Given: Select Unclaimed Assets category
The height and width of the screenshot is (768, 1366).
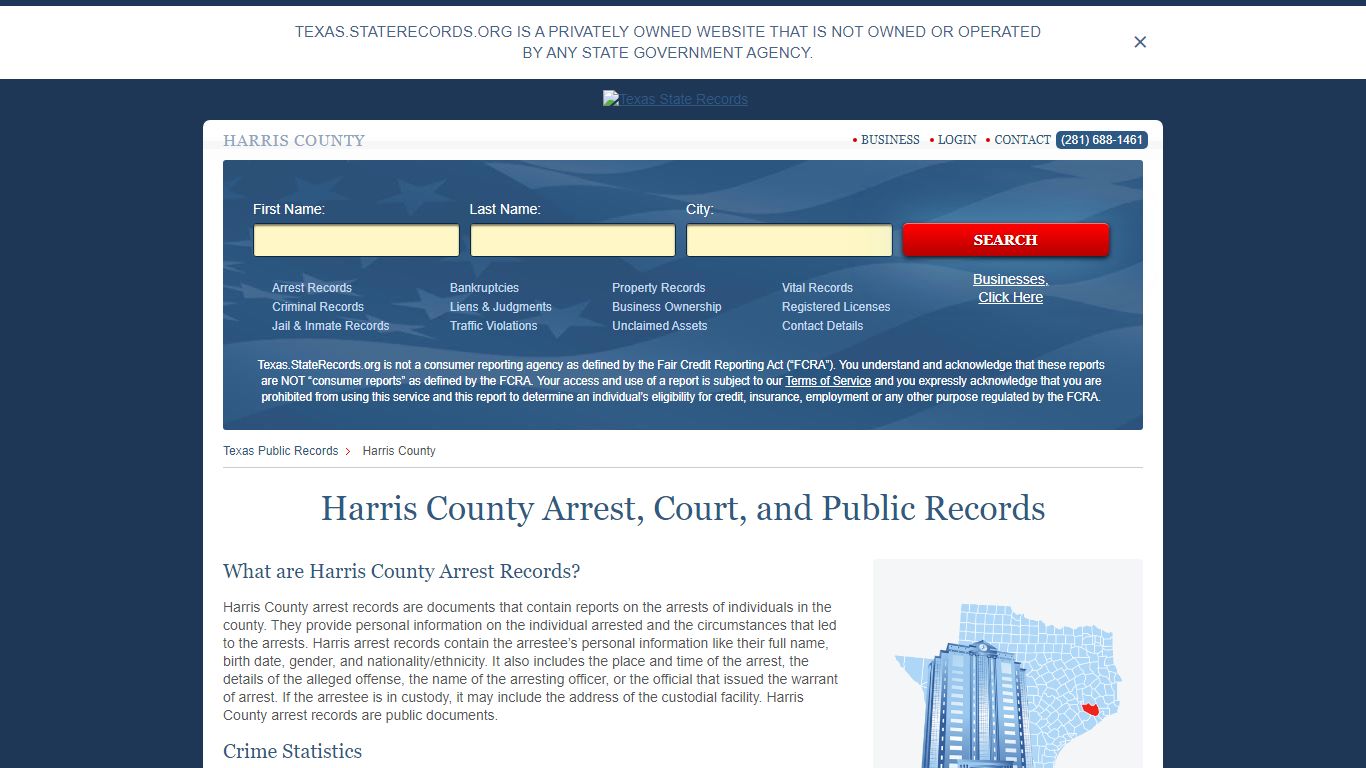Looking at the screenshot, I should pos(659,326).
